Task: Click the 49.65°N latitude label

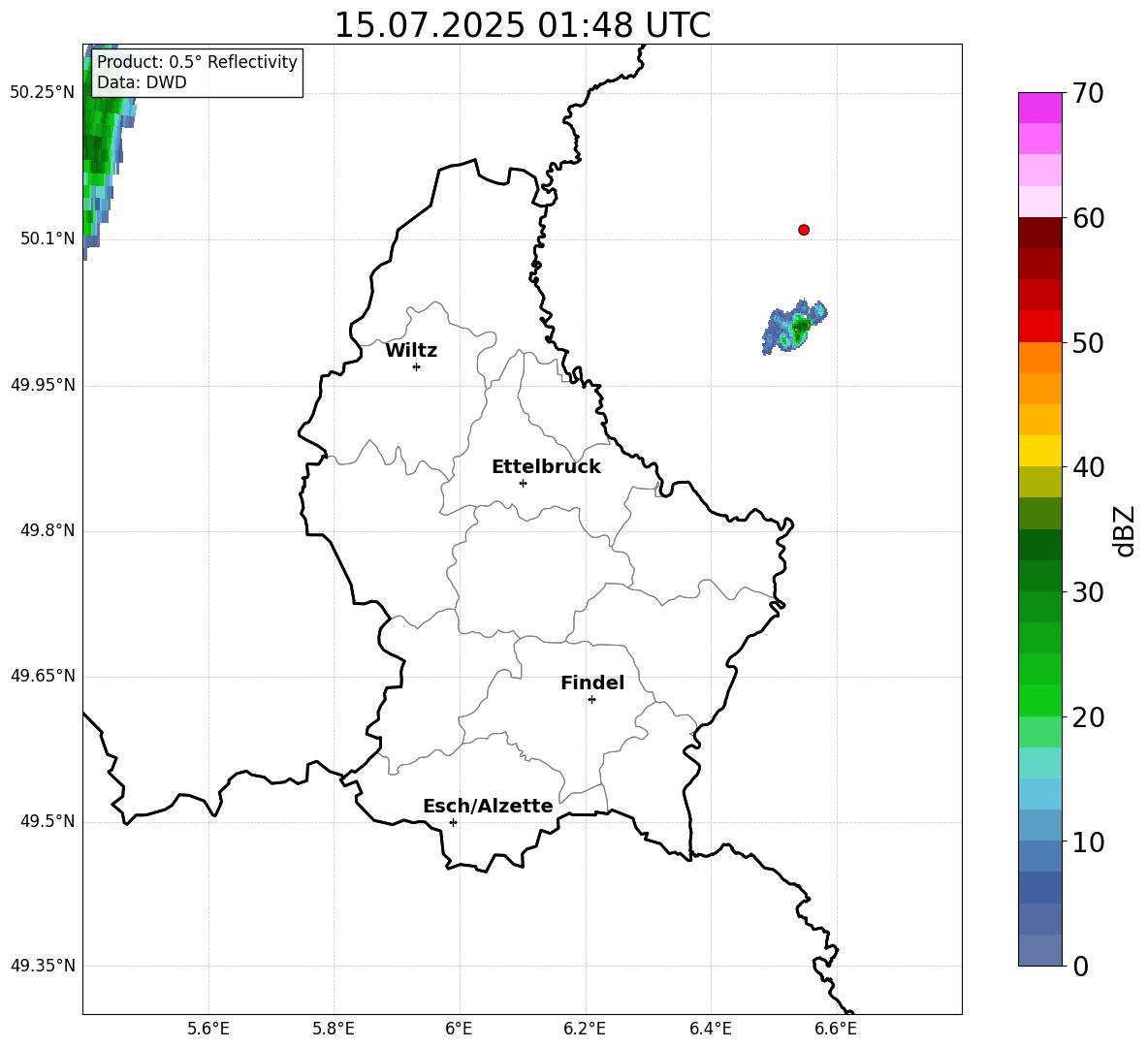Action: pos(43,676)
